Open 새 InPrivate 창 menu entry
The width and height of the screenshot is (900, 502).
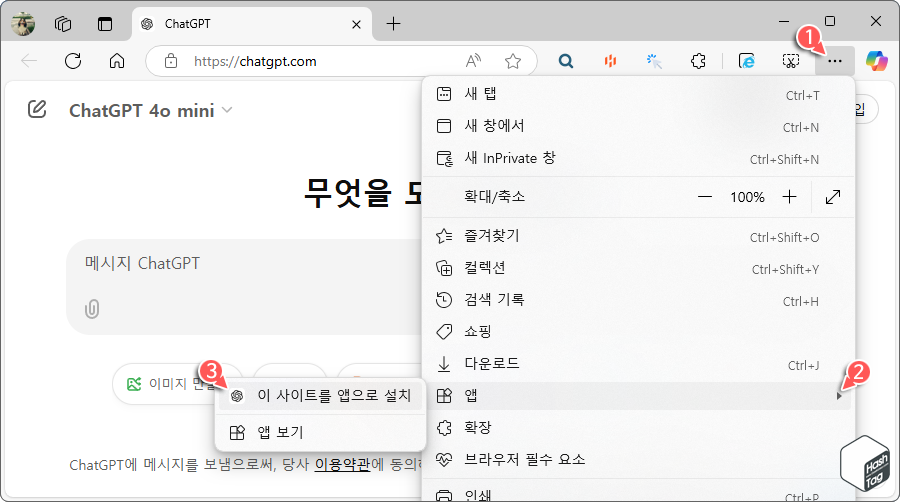pyautogui.click(x=638, y=158)
